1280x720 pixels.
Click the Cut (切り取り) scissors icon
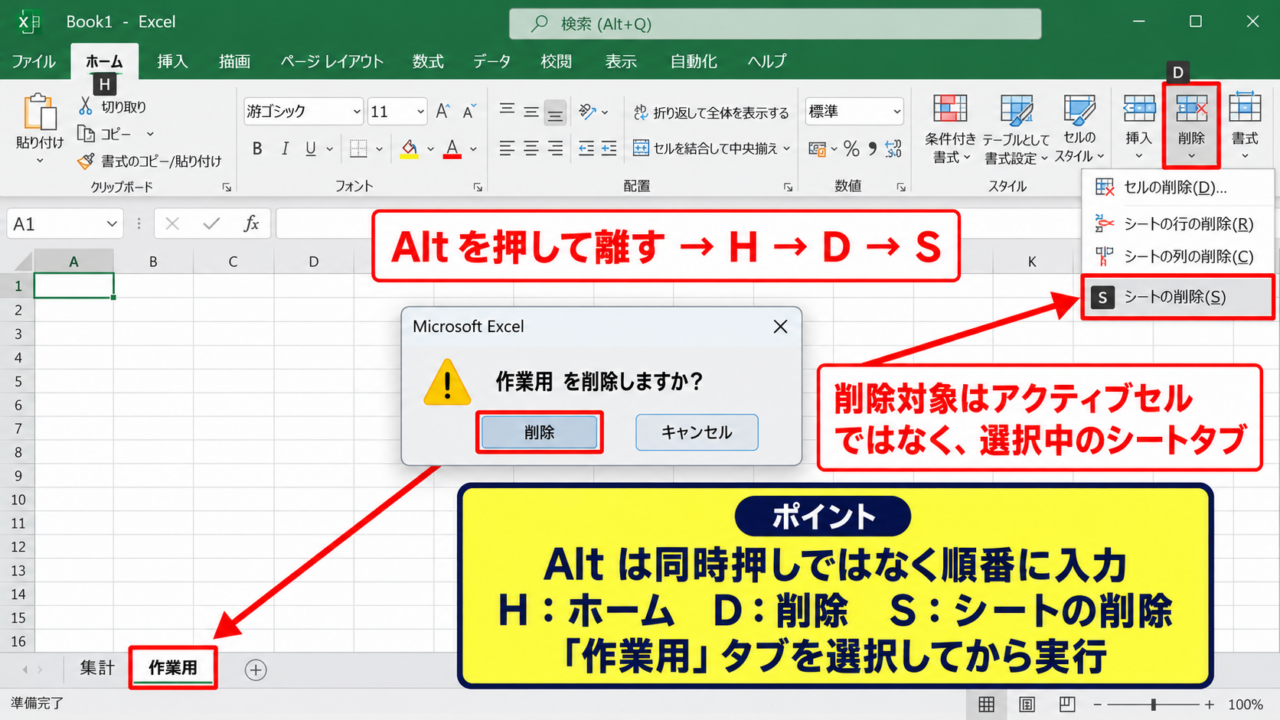click(86, 107)
